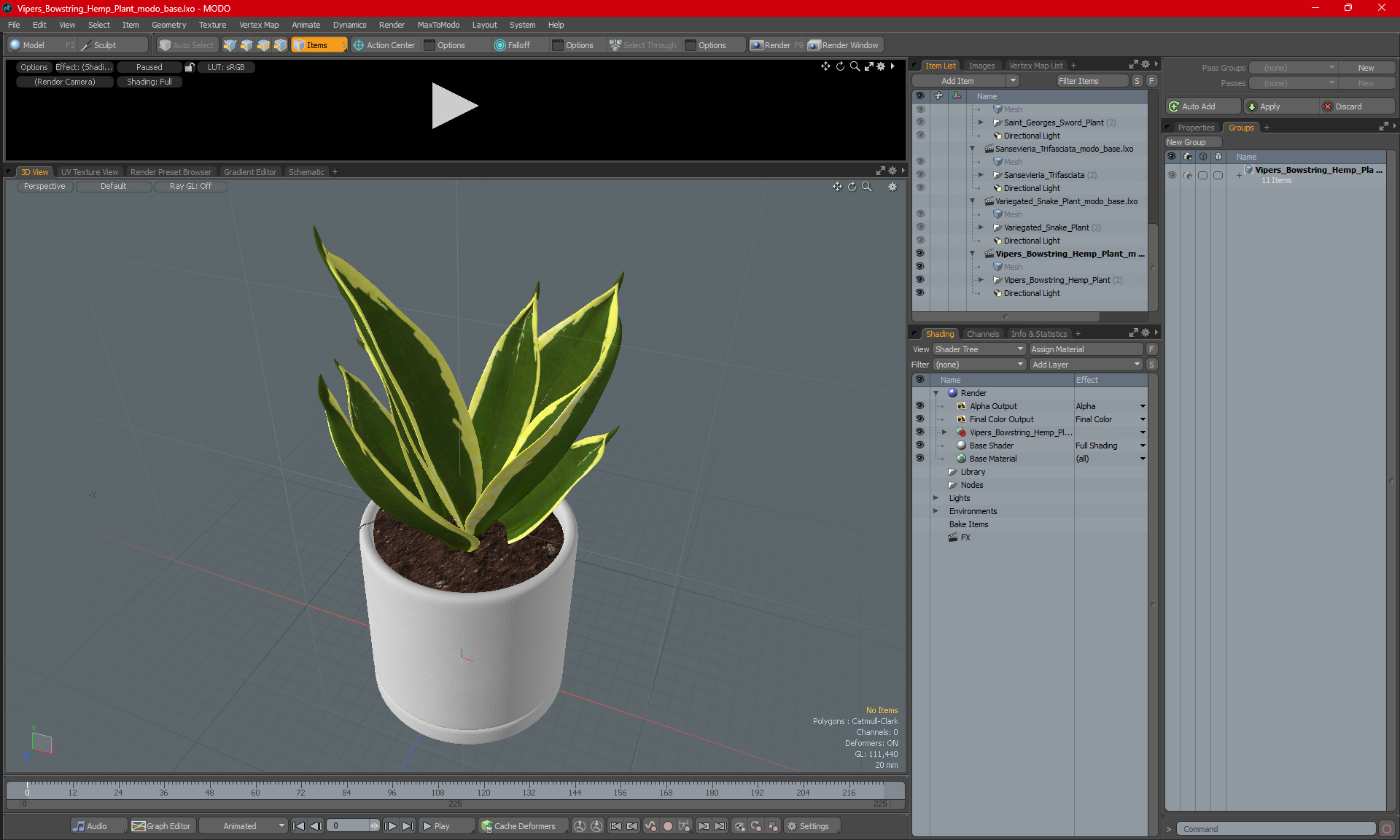1400x840 pixels.
Task: Click the record keyframe button
Action: pyautogui.click(x=667, y=826)
